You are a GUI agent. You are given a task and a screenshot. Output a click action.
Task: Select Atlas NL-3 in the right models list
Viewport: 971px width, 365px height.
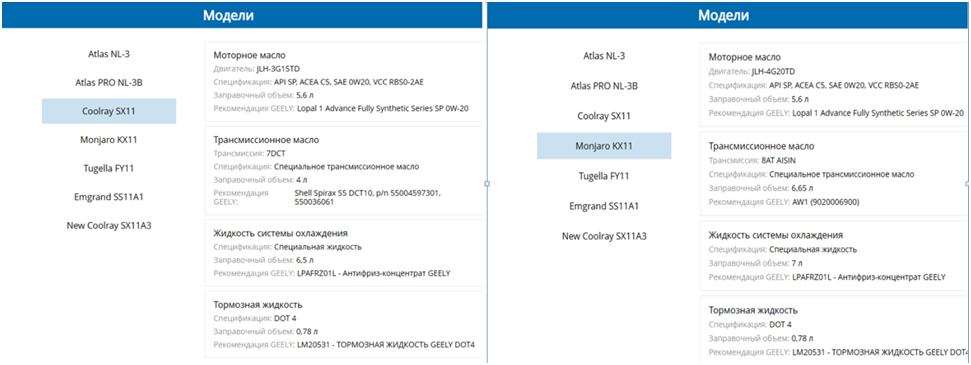point(604,56)
